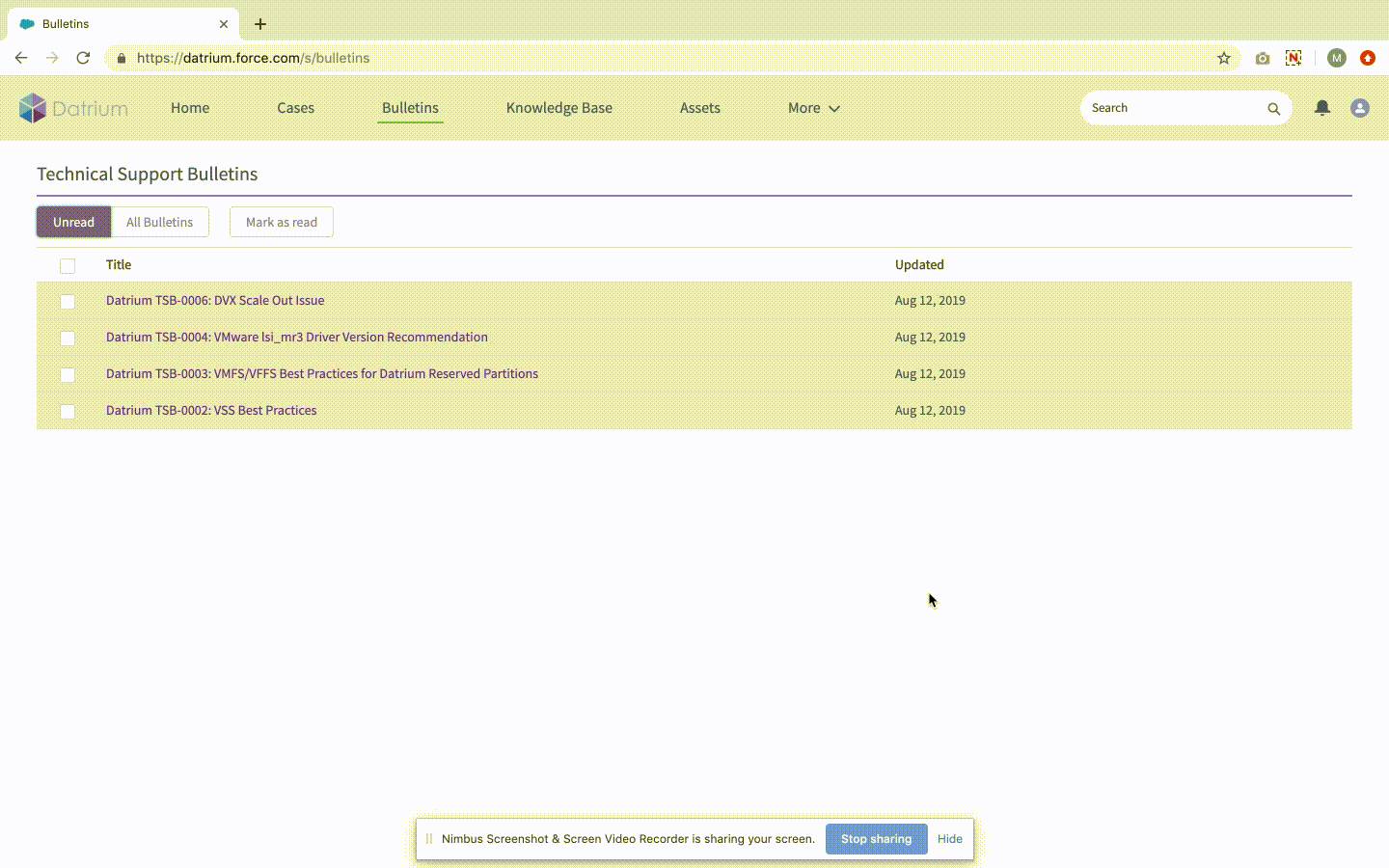Click the Technical Support Bulletins heading
1389x868 pixels.
coord(148,175)
